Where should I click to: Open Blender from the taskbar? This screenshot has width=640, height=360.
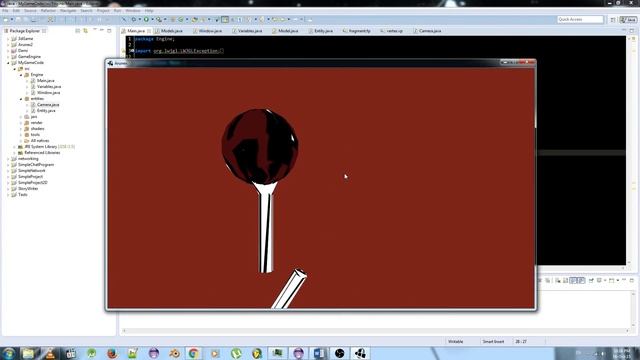point(174,353)
